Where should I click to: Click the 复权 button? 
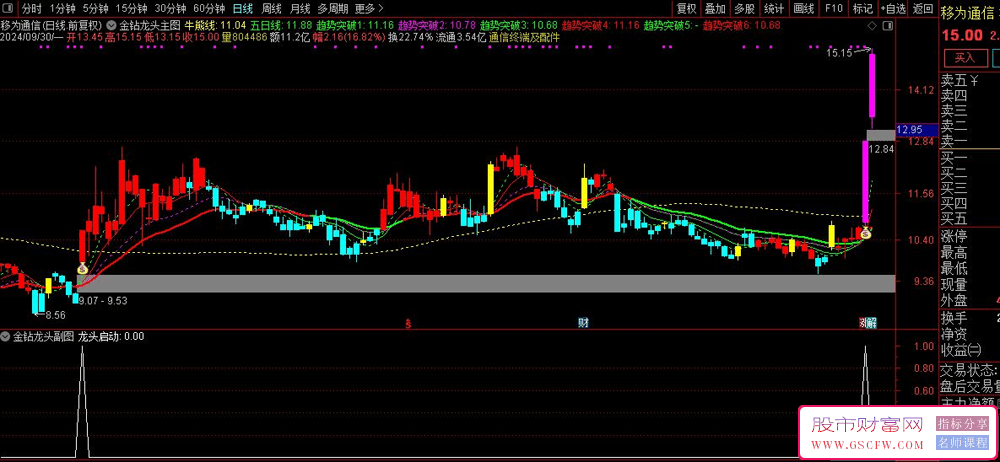click(686, 8)
